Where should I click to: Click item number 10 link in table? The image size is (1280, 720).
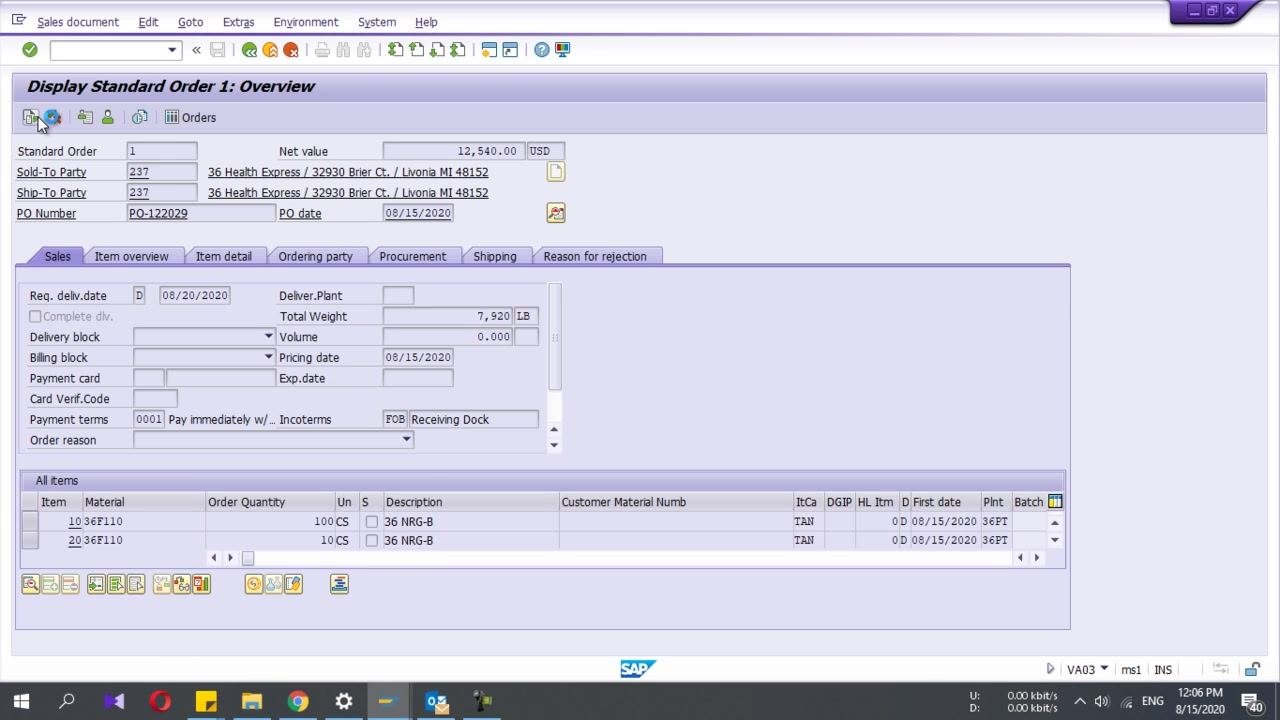(x=75, y=522)
